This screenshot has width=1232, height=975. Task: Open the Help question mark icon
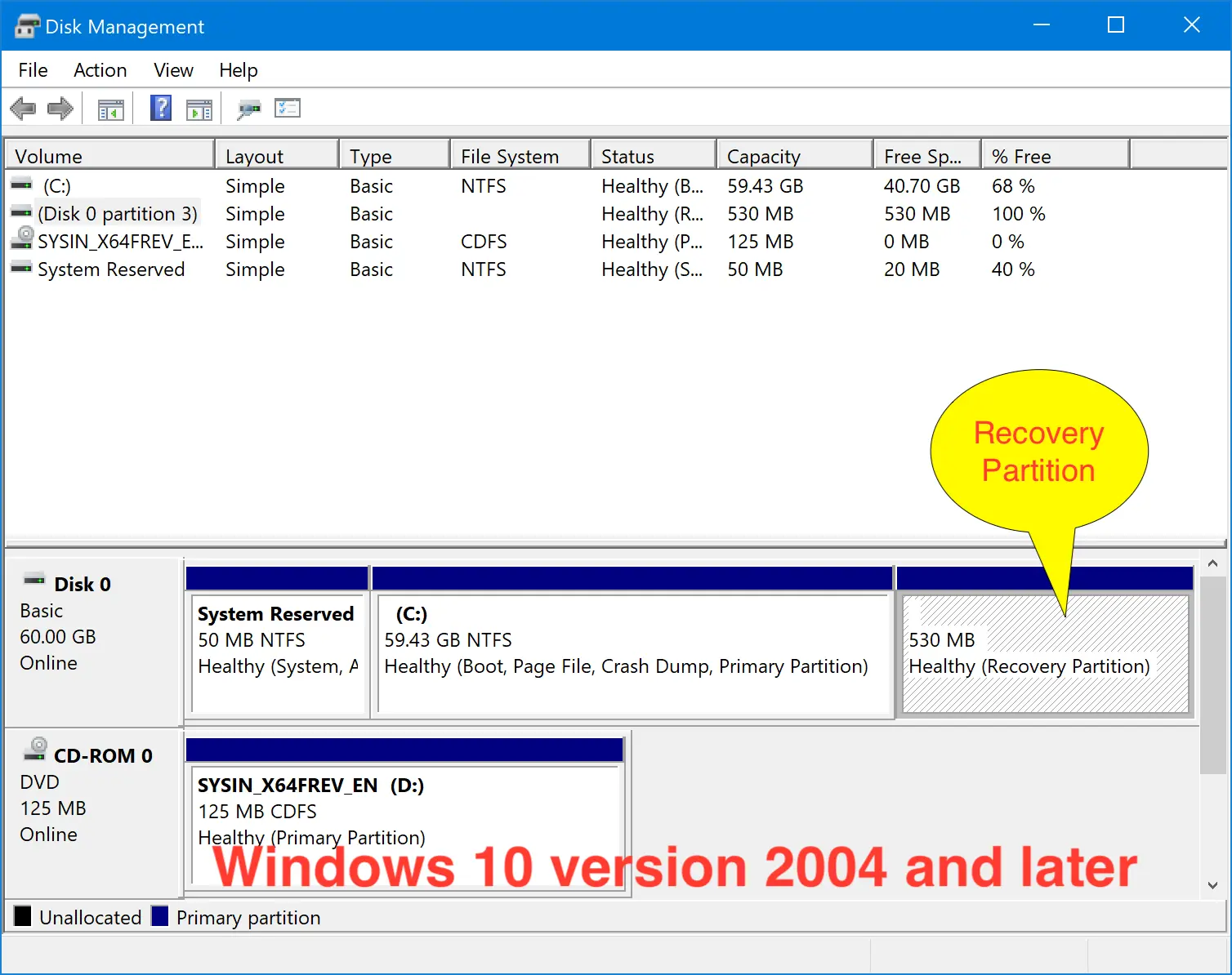161,108
